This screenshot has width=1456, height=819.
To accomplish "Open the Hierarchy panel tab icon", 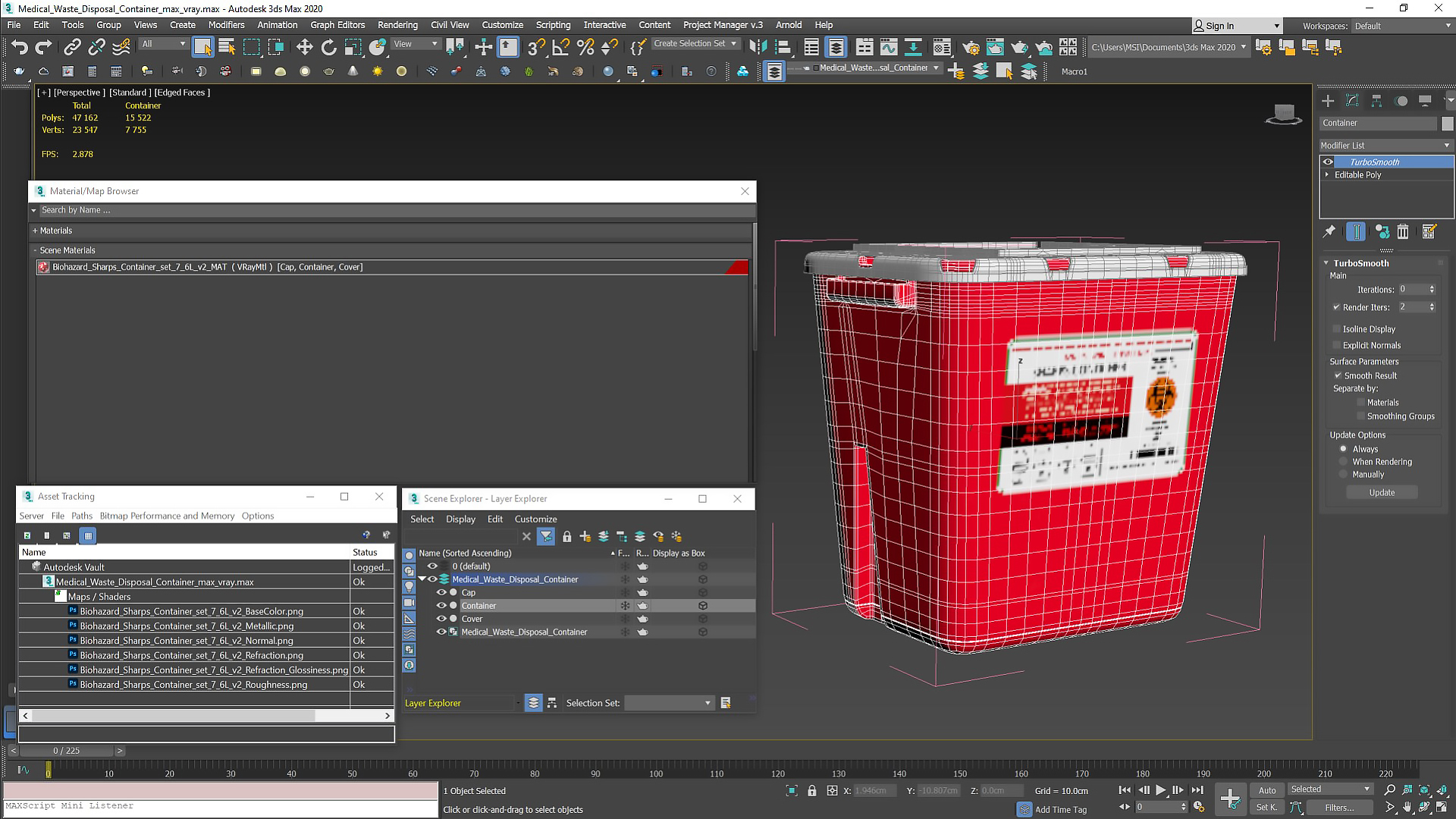I will click(x=1376, y=101).
